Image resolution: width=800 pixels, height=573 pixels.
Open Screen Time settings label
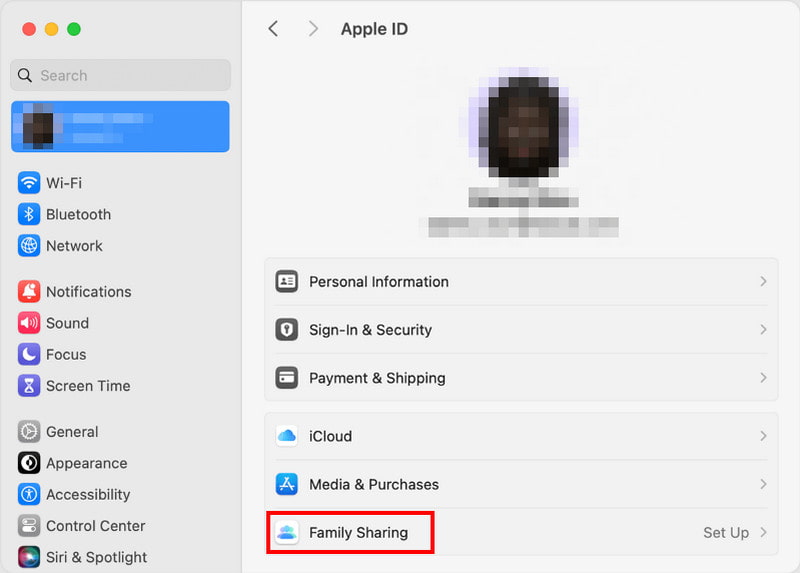(x=88, y=386)
